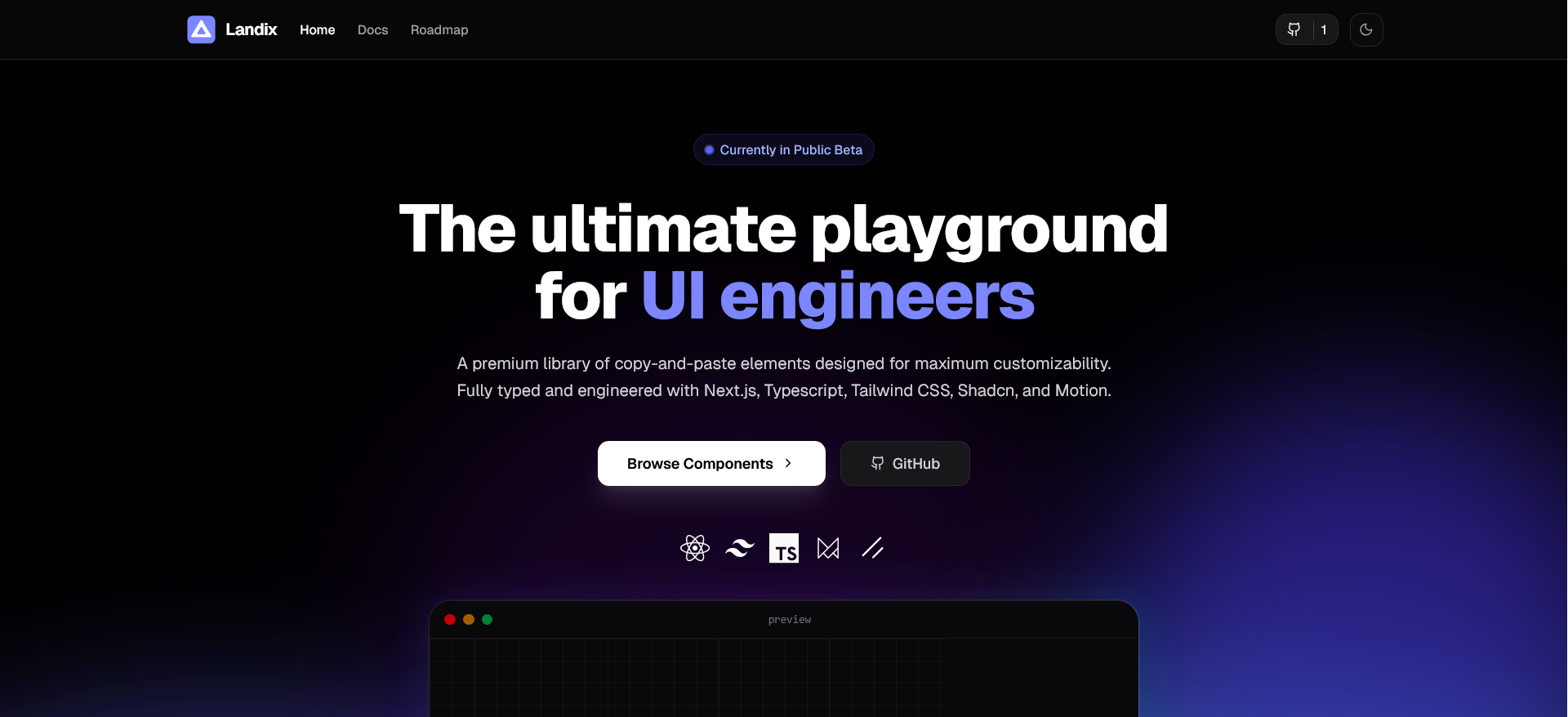Click the React atom icon
1568x717 pixels.
pos(695,548)
